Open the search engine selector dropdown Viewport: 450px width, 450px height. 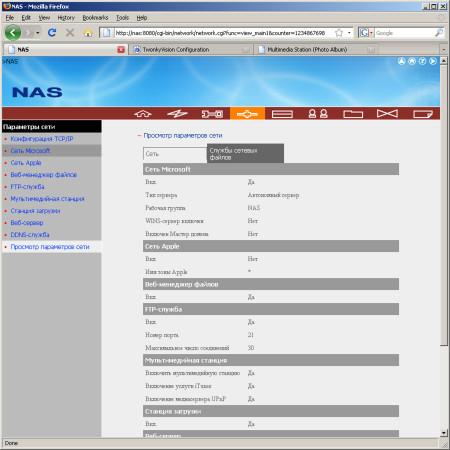366,33
